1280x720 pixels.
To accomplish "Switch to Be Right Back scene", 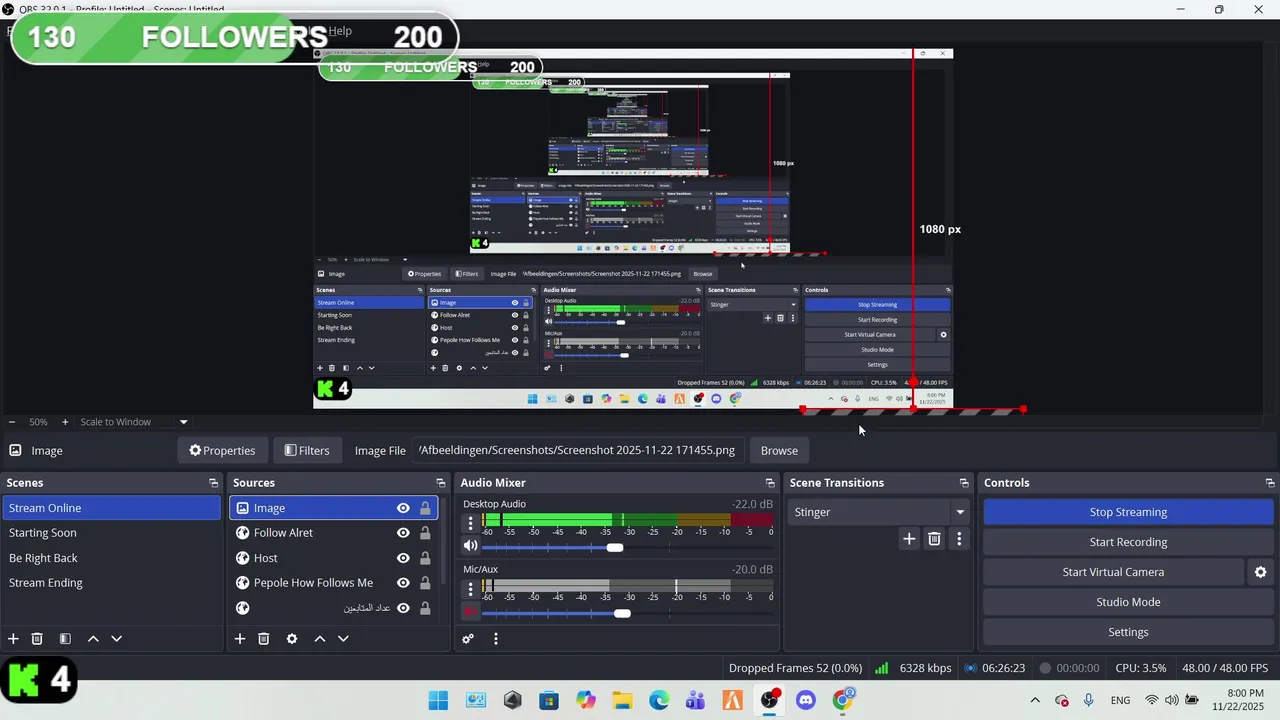I will 111,558.
